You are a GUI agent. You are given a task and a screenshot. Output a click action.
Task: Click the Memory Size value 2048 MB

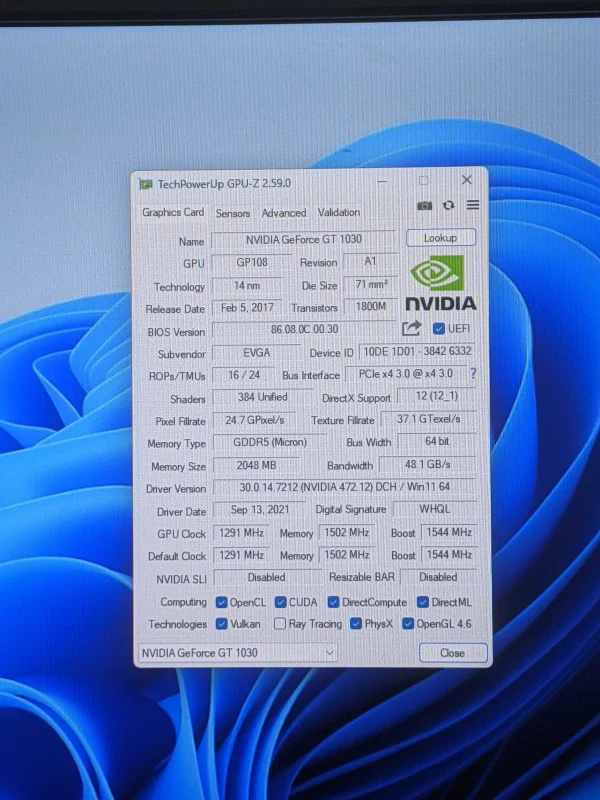point(256,465)
